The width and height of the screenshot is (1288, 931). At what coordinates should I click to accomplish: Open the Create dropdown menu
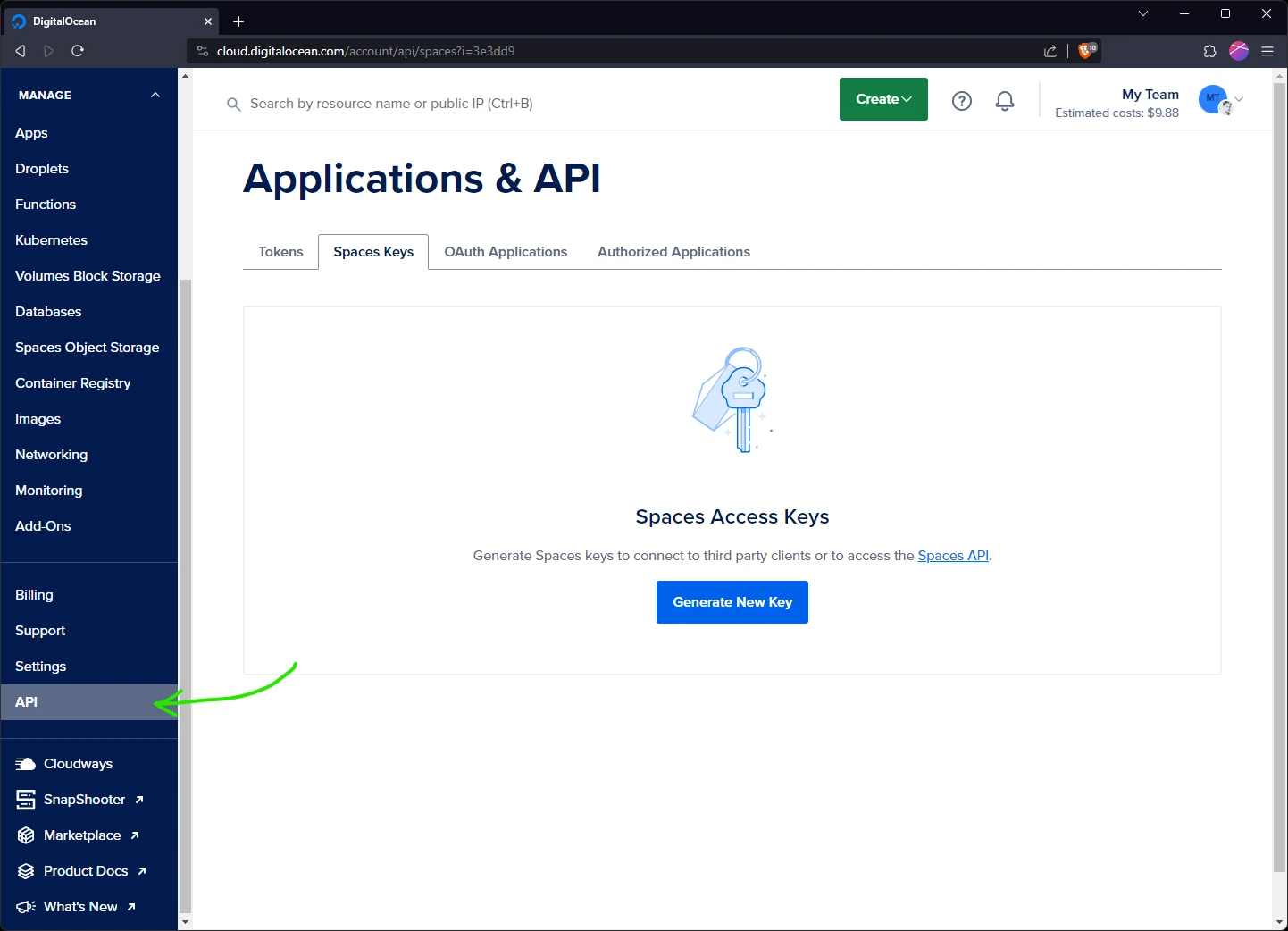[882, 99]
